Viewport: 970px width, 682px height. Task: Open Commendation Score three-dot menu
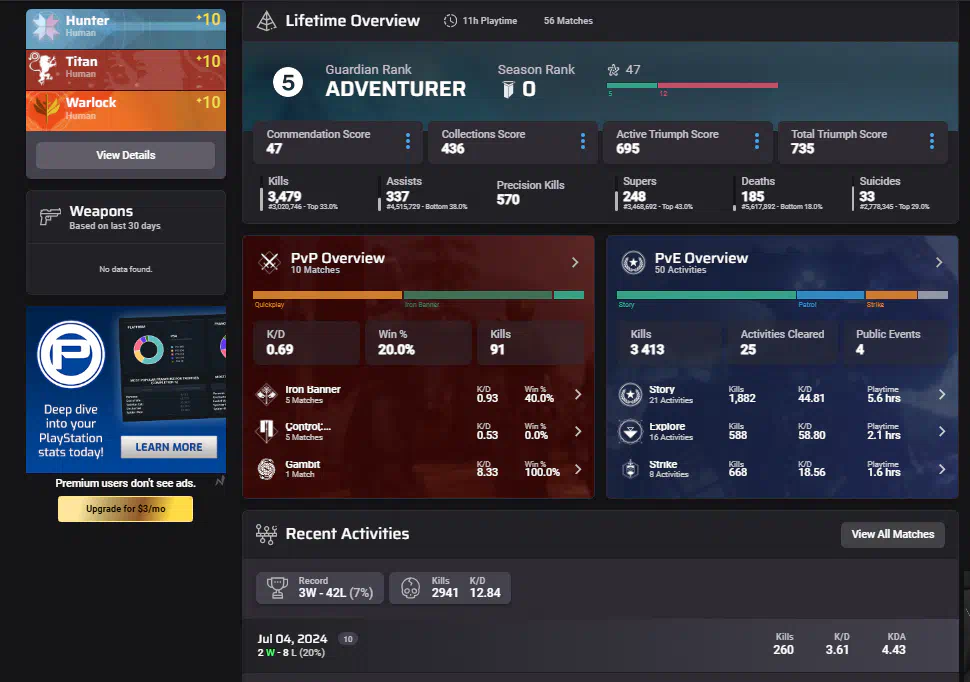coord(407,142)
